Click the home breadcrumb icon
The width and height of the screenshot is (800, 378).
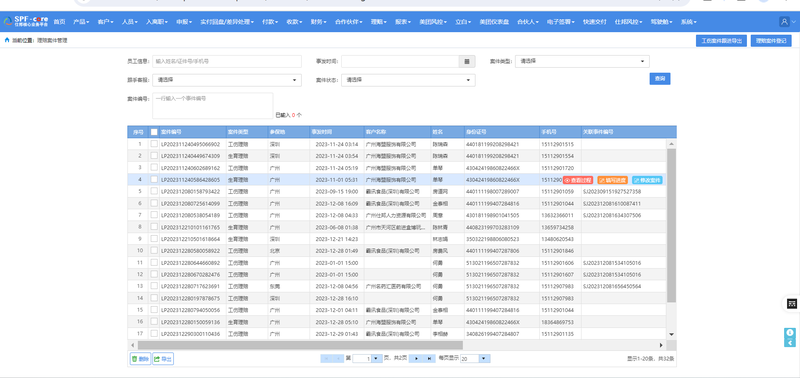click(7, 40)
